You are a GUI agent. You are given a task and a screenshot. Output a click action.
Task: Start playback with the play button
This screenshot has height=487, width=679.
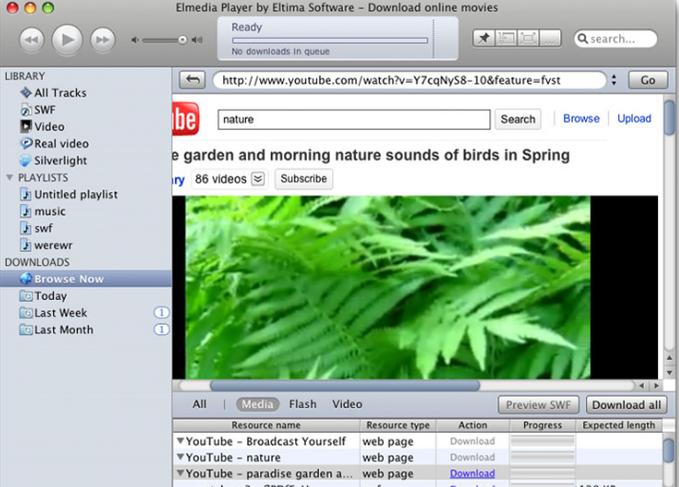tap(67, 40)
